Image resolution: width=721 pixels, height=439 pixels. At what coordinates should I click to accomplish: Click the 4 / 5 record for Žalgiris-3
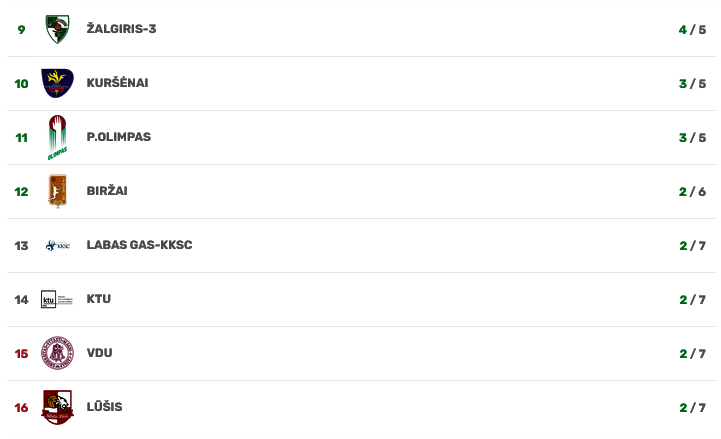(x=692, y=30)
